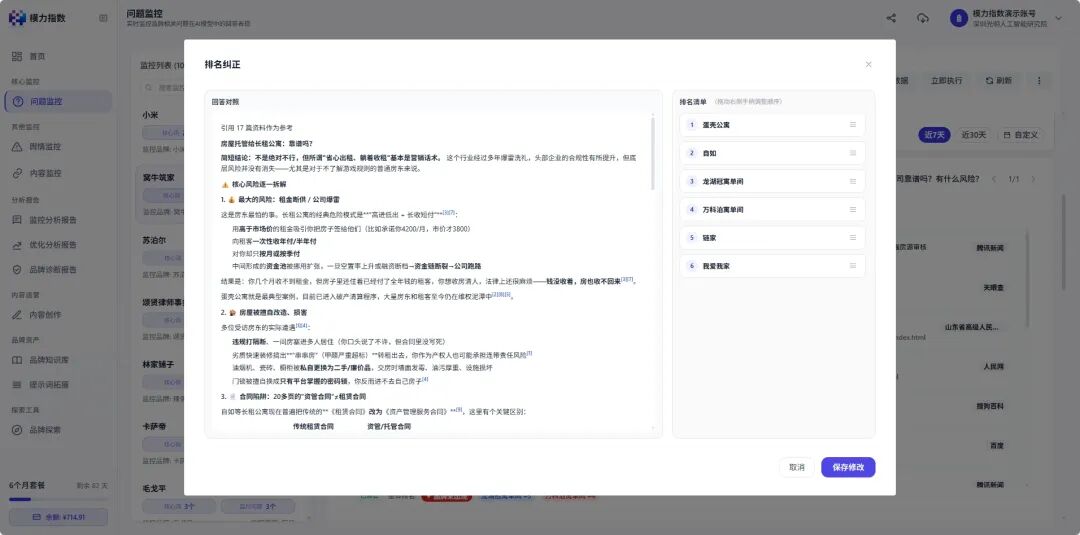Select the 蛋壳公寓 ranking item
Screen dimensions: 1080x535
772,125
